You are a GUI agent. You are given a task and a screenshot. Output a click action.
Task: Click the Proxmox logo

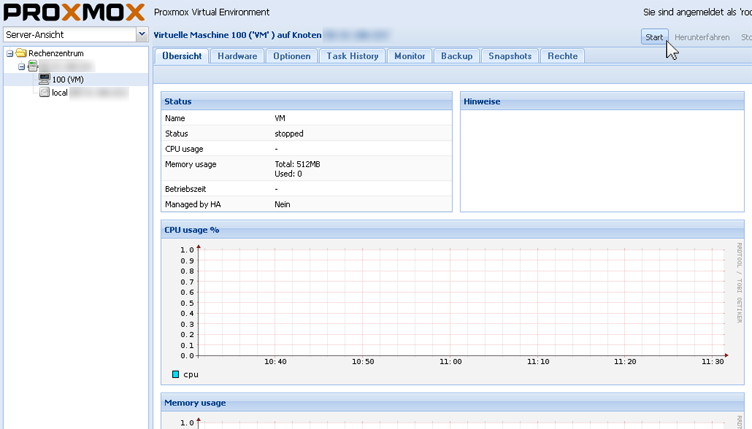click(x=74, y=12)
